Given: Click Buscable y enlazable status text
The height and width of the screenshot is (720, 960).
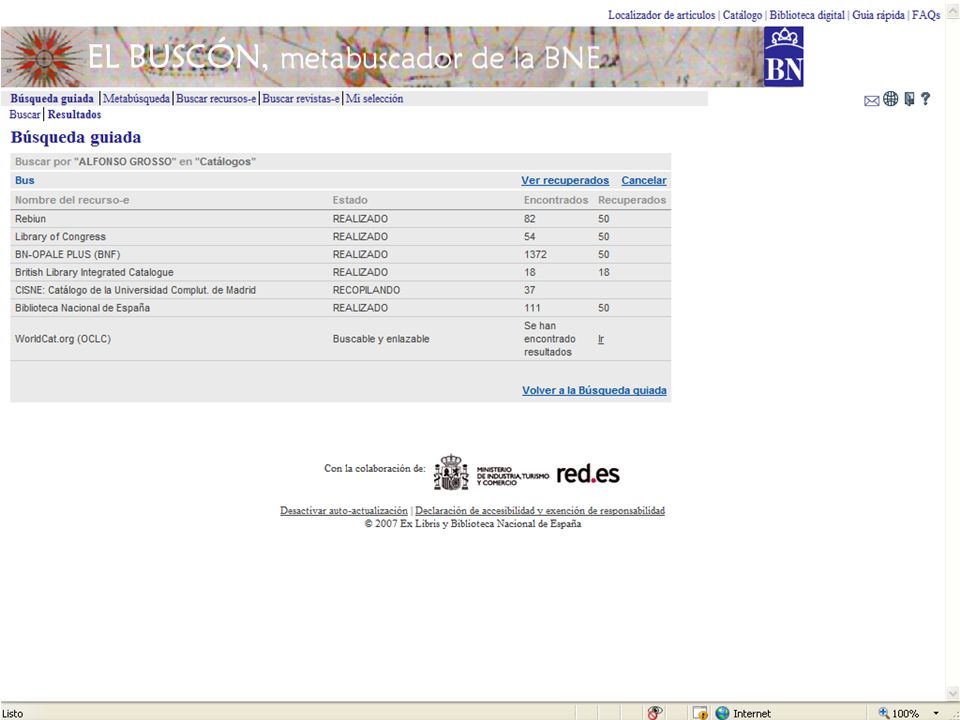Looking at the screenshot, I should pyautogui.click(x=381, y=339).
